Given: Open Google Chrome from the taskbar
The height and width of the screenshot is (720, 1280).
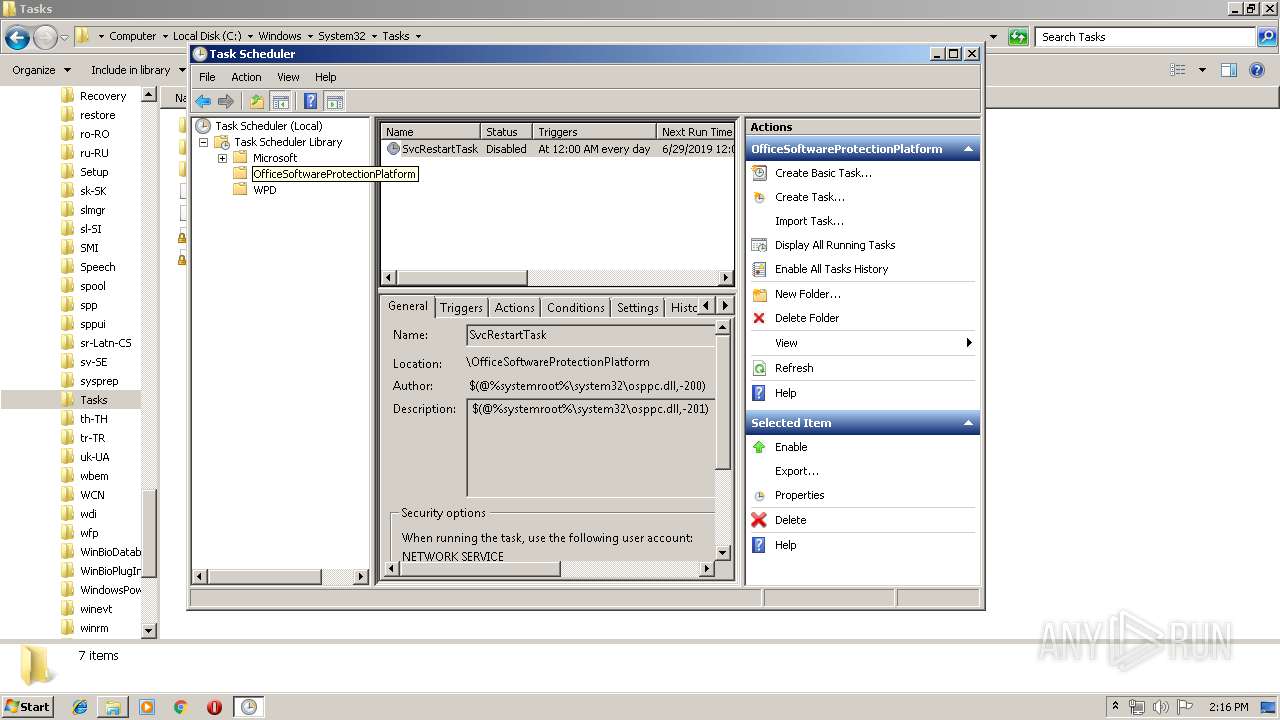Looking at the screenshot, I should click(180, 707).
